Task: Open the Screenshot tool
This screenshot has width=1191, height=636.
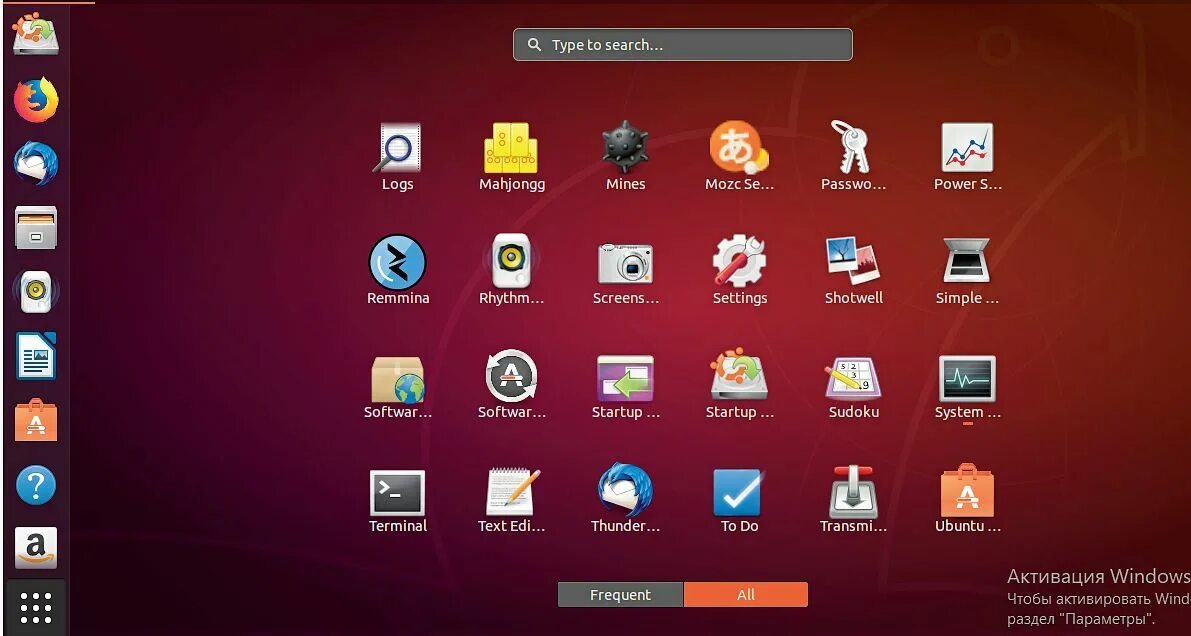Action: [625, 271]
